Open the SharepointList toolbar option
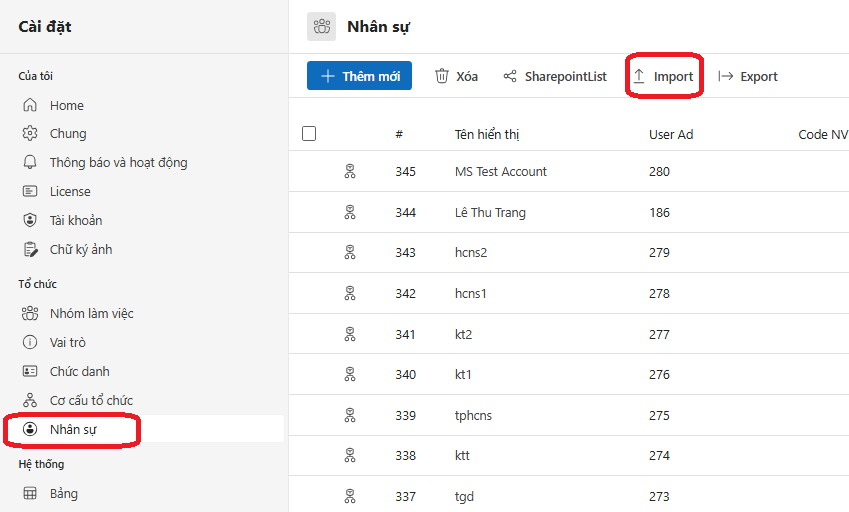This screenshot has height=512, width=849. coord(554,76)
